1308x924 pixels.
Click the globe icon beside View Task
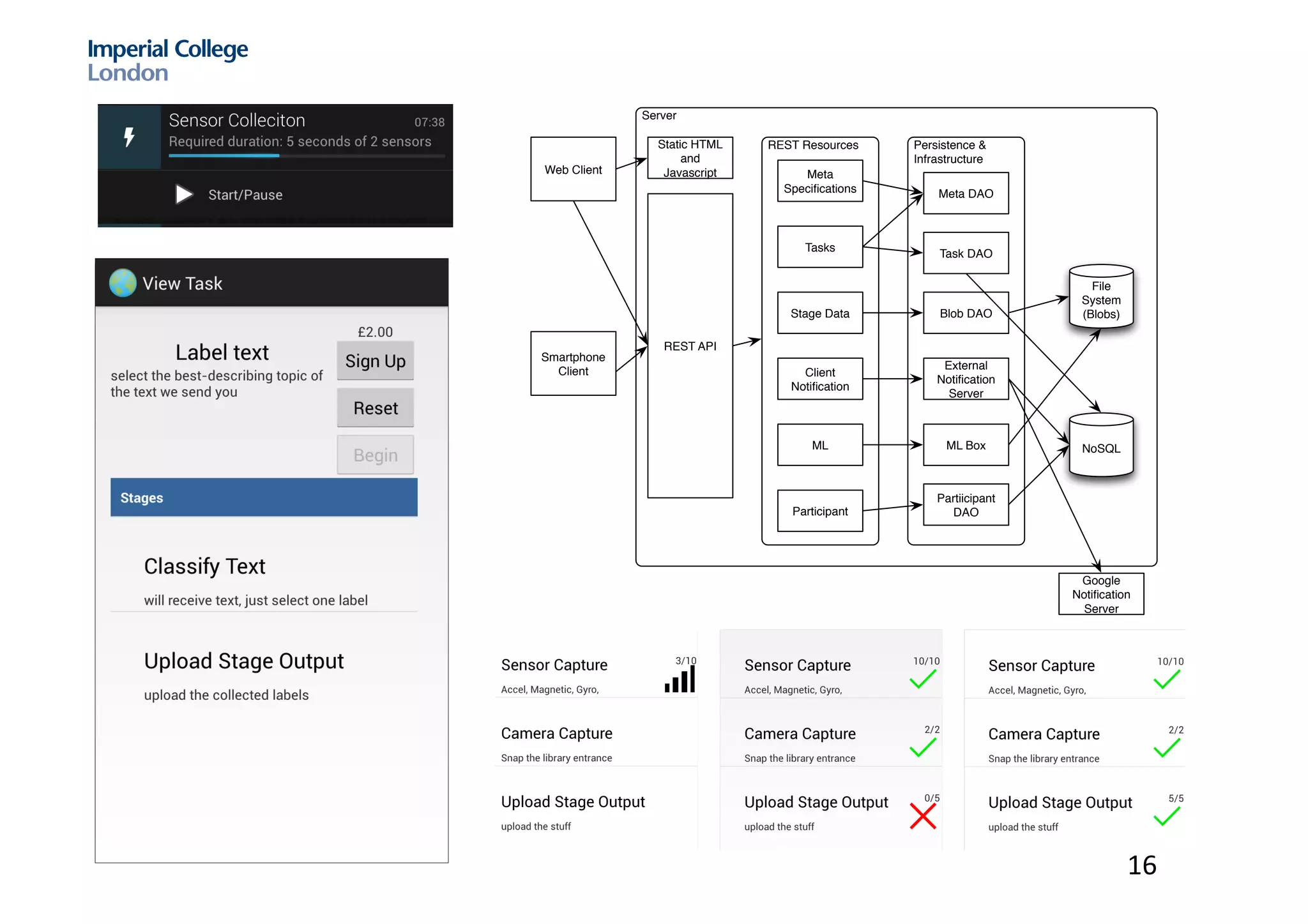point(123,283)
